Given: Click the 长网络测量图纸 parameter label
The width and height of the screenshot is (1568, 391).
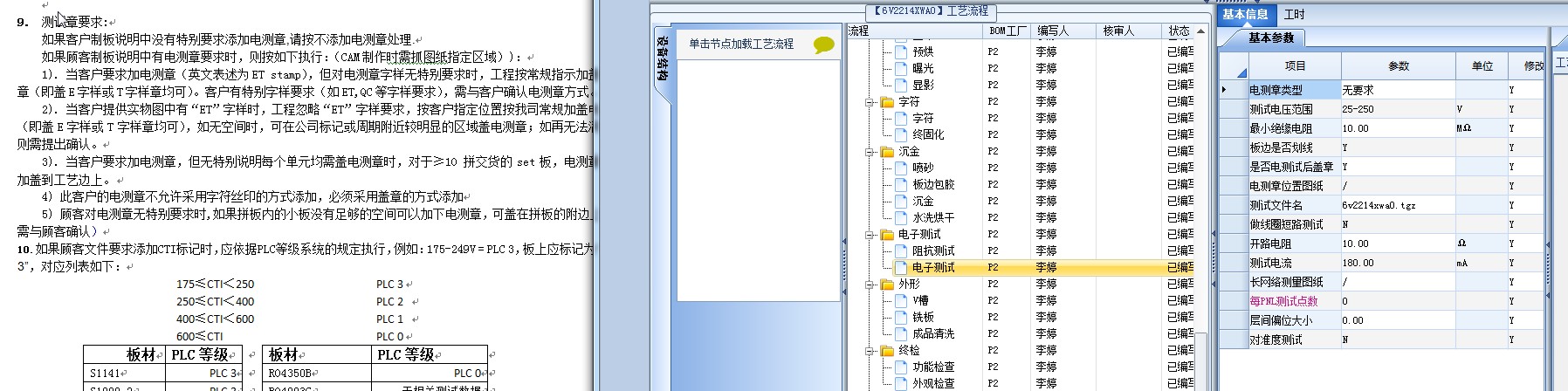Looking at the screenshot, I should tap(1286, 282).
